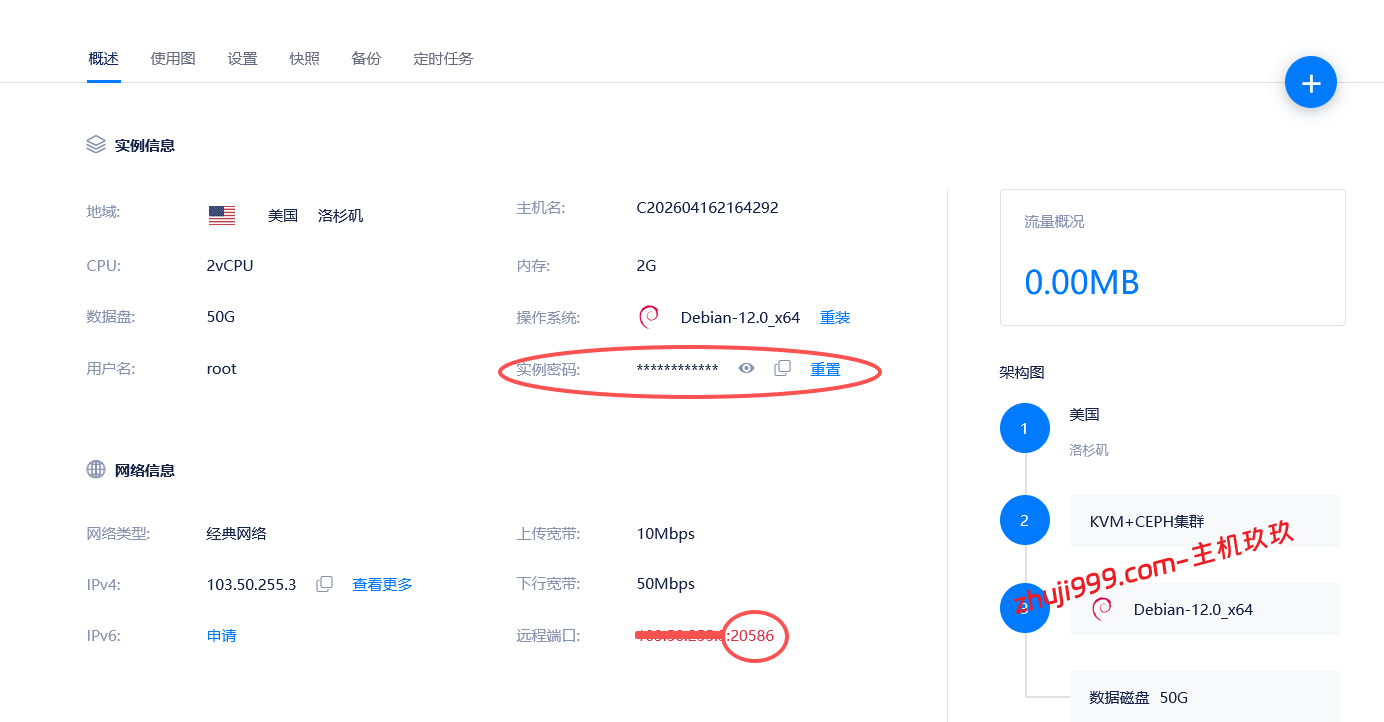Click the copy icon next to IPv4 address
This screenshot has height=722, width=1384.
(x=324, y=583)
